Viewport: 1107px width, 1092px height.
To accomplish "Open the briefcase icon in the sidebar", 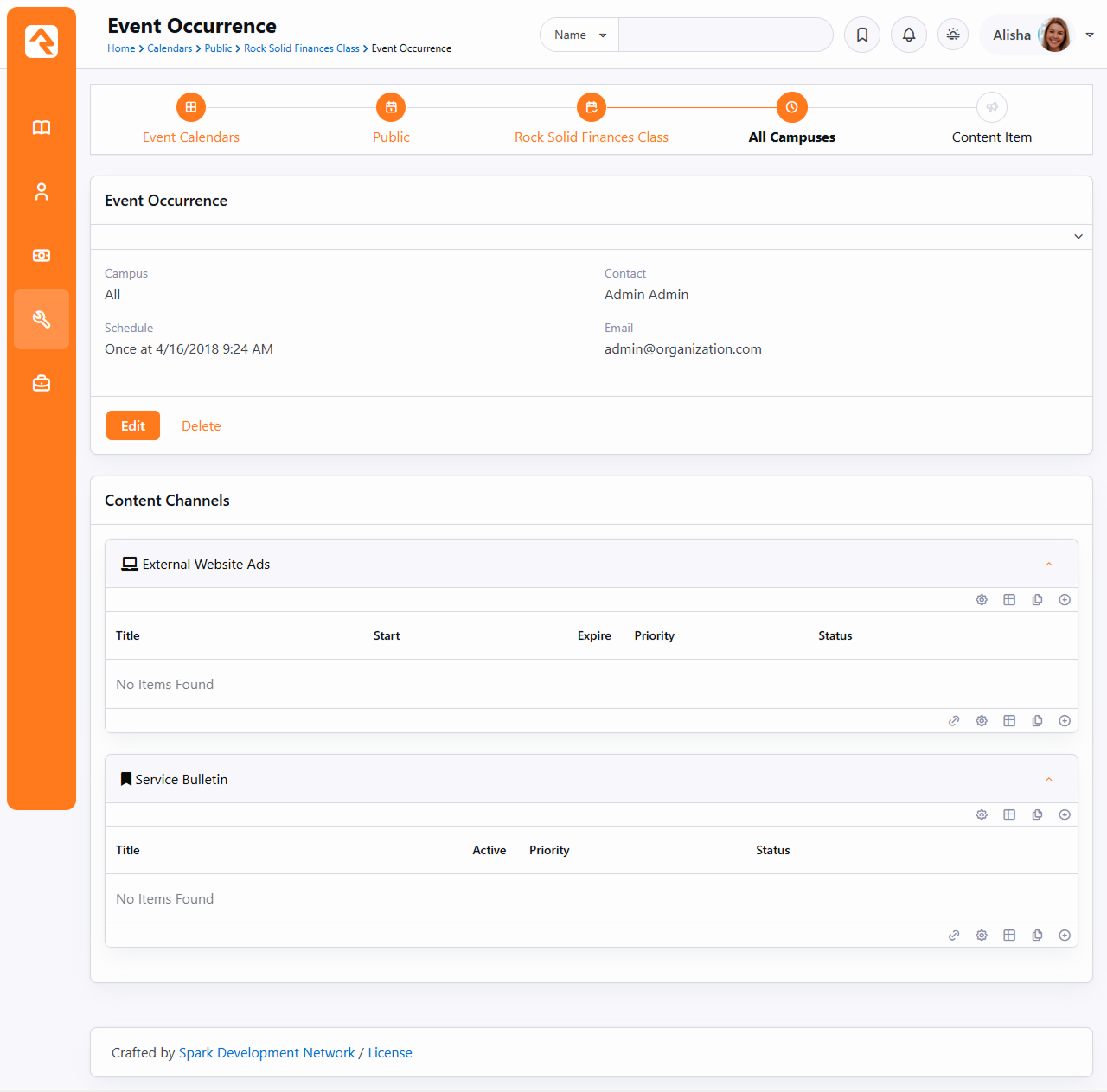I will pyautogui.click(x=41, y=383).
